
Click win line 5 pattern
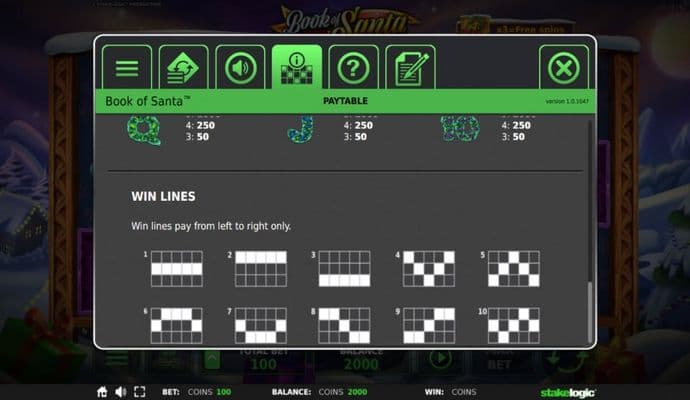[513, 268]
